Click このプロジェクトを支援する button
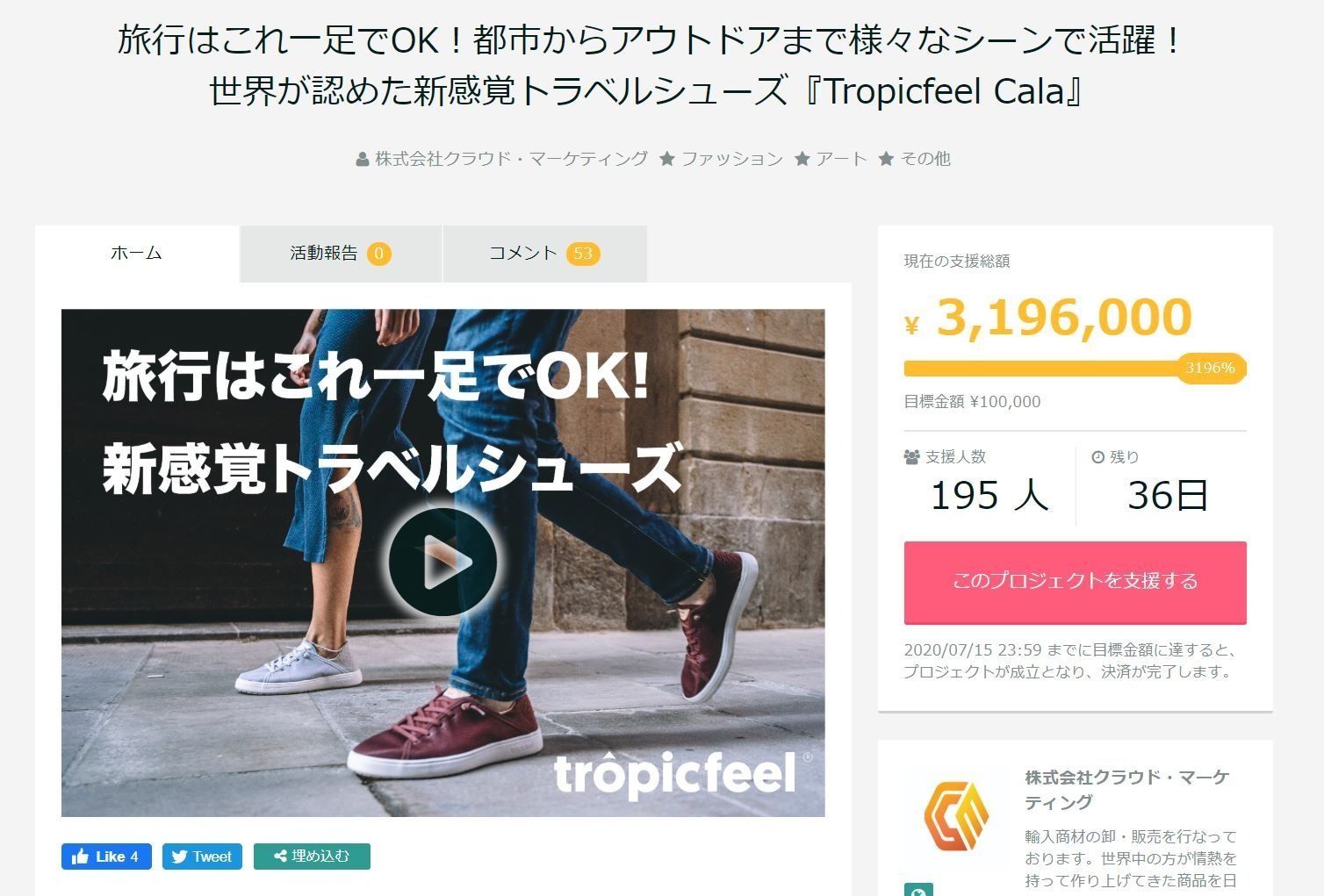The height and width of the screenshot is (896, 1324). [x=1075, y=582]
